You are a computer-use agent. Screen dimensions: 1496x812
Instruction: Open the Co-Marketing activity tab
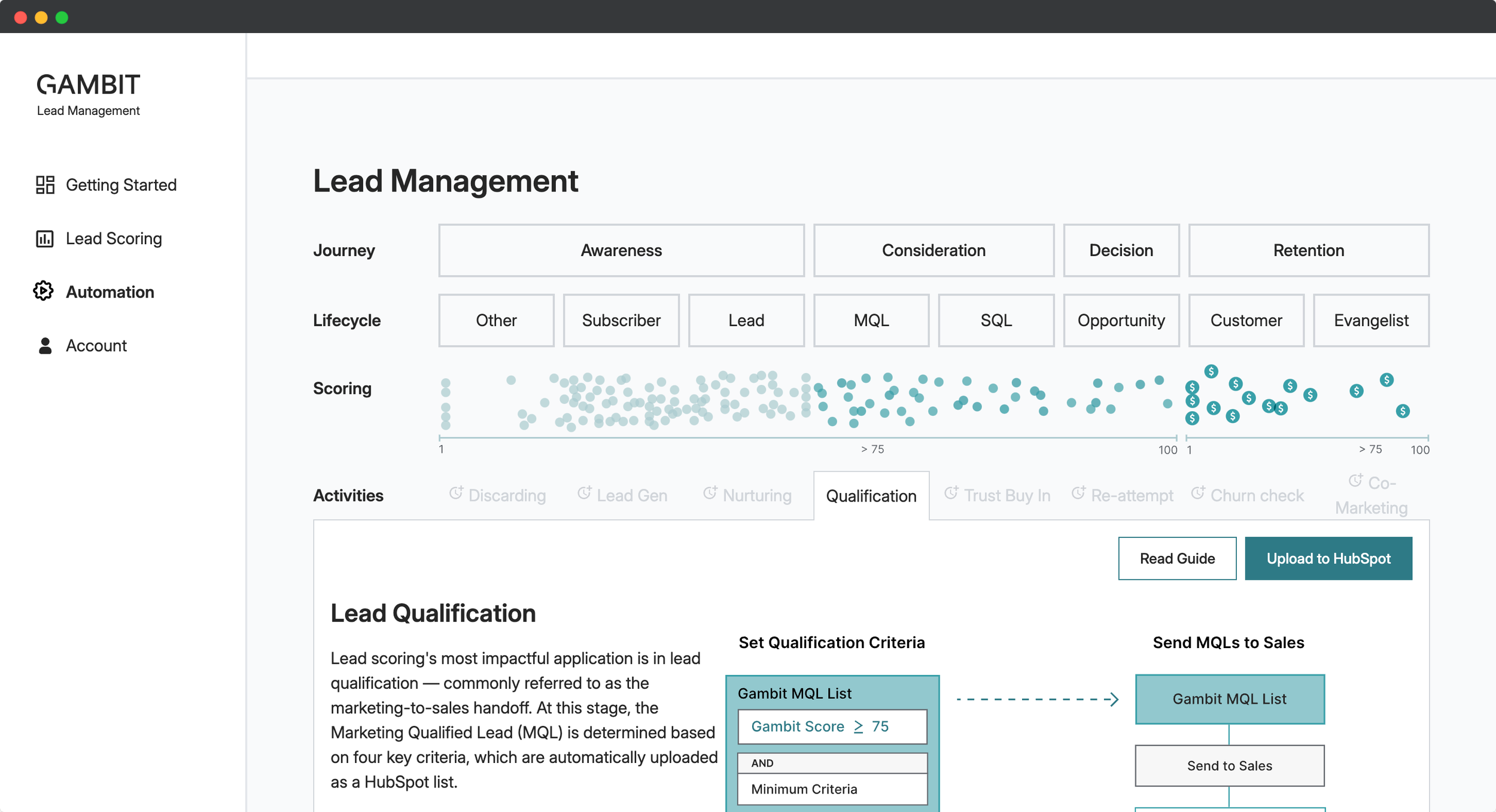click(1371, 496)
